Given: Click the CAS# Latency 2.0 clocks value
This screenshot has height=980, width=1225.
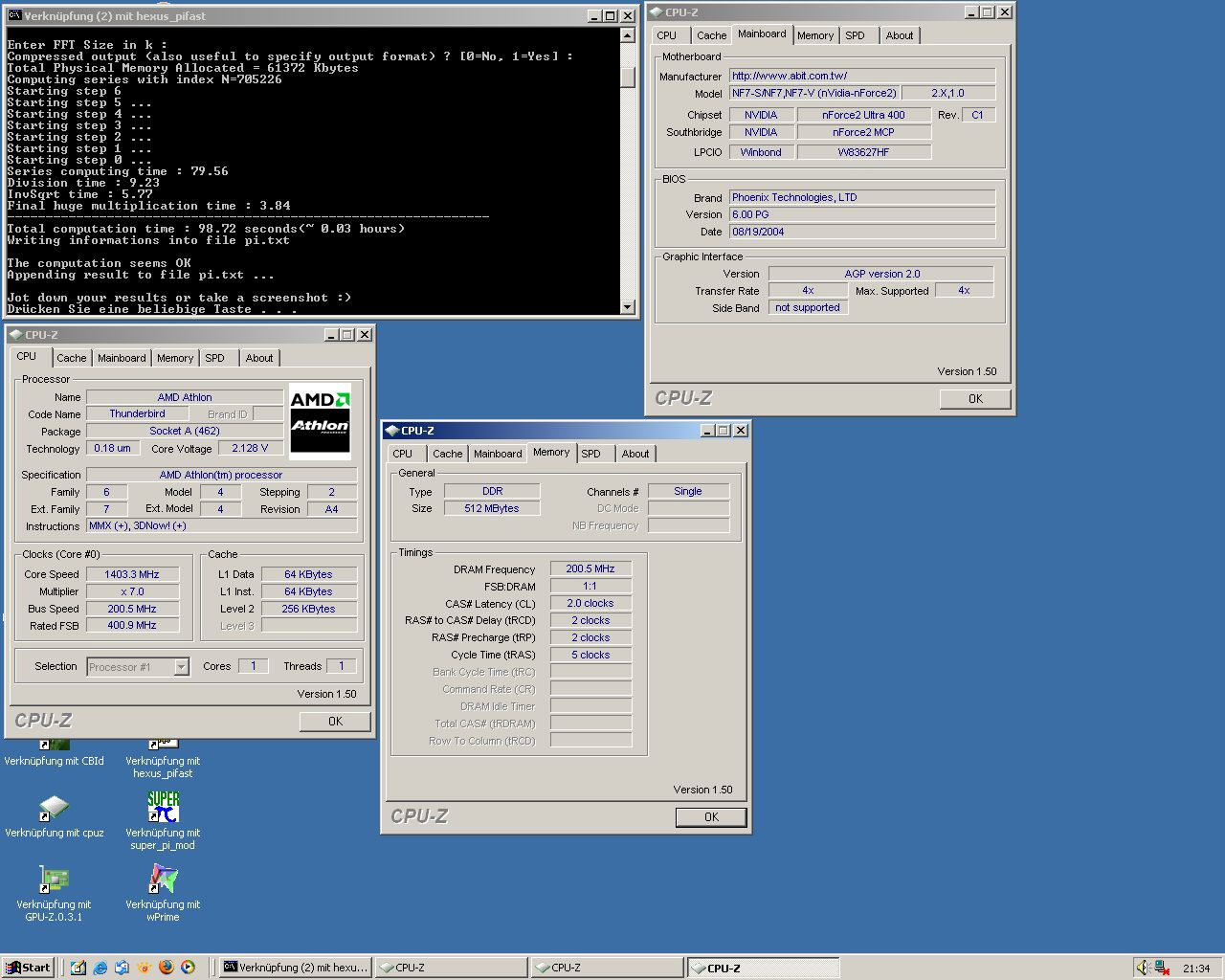Looking at the screenshot, I should pyautogui.click(x=590, y=603).
